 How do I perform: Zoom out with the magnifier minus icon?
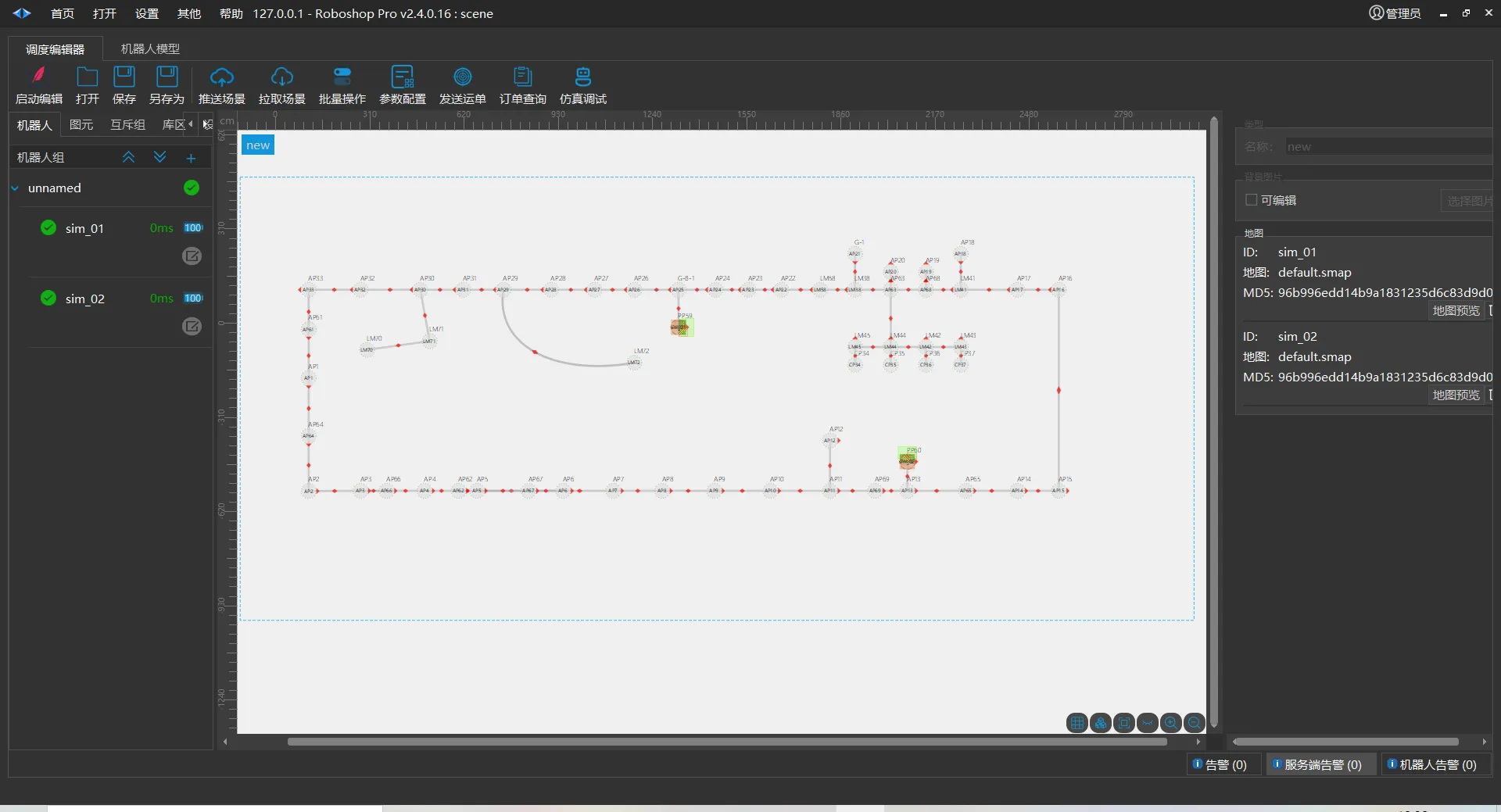[1195, 723]
